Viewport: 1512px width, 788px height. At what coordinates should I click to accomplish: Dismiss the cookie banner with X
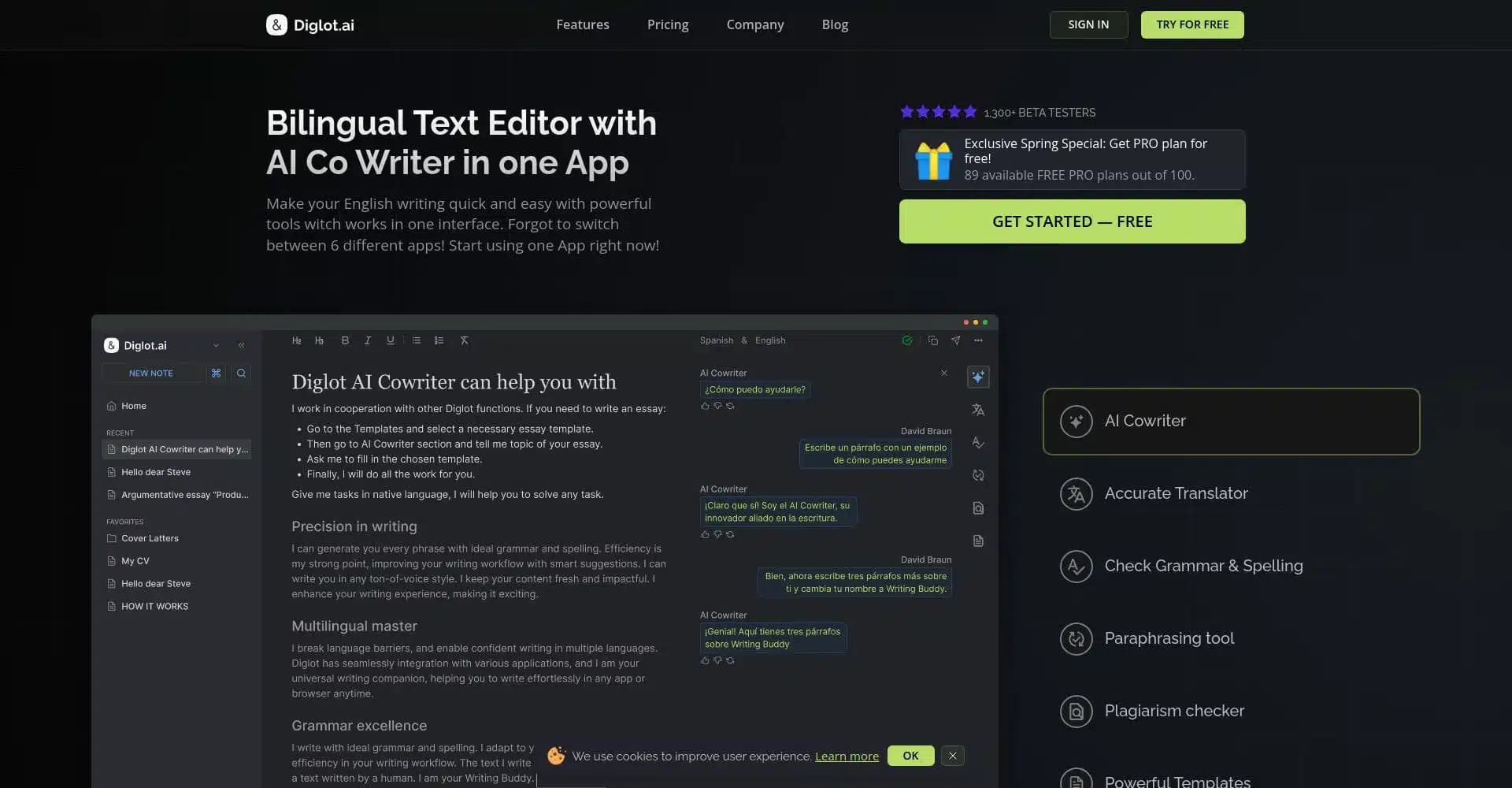pos(952,756)
